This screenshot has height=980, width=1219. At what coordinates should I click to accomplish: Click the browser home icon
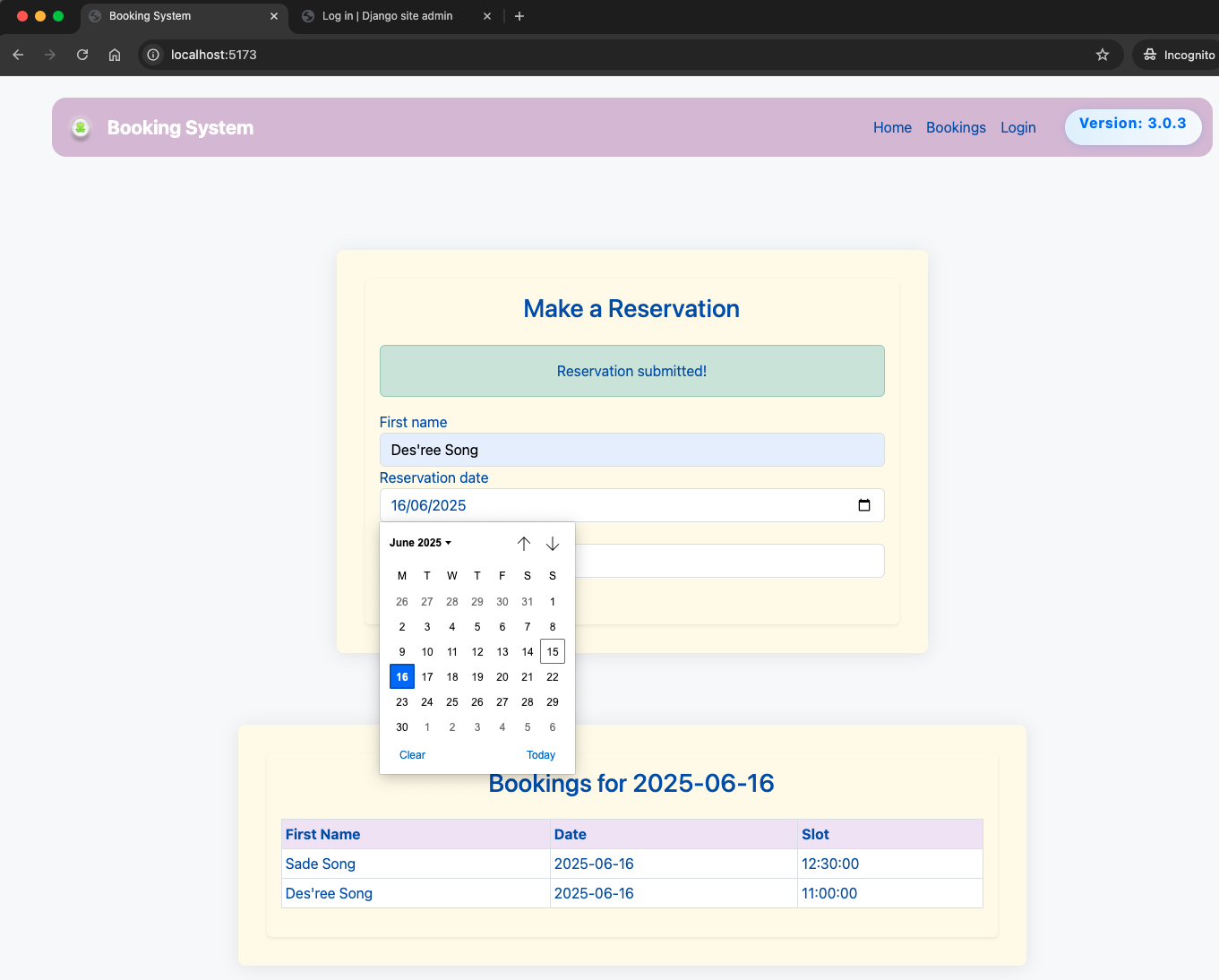[x=115, y=55]
